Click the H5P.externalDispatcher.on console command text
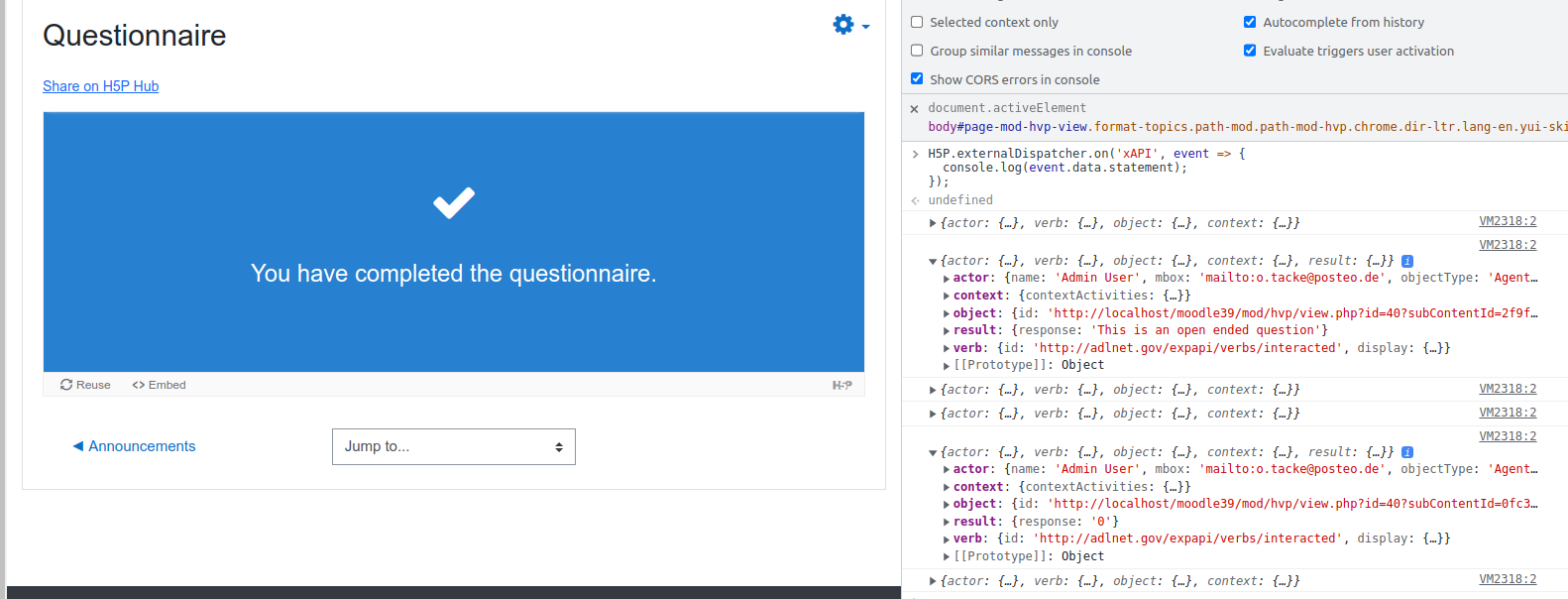Viewport: 1568px width, 599px height. [1086, 168]
